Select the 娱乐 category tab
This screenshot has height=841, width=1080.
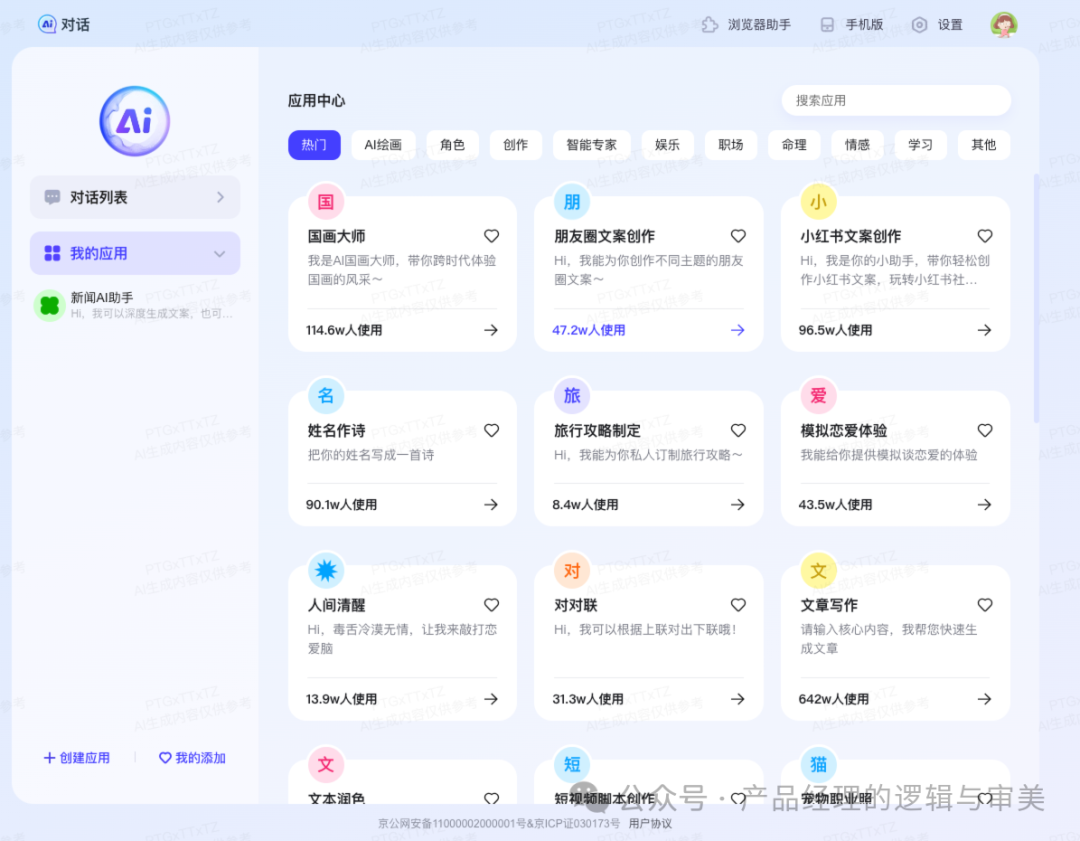click(667, 144)
